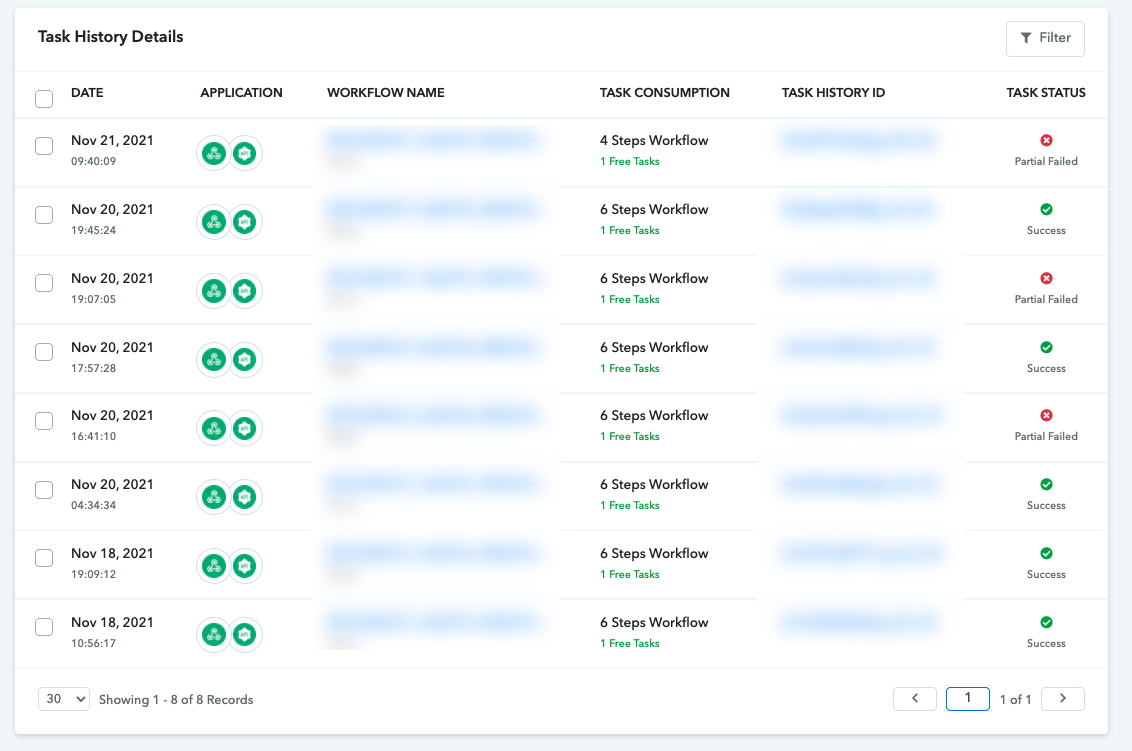Click the APPLICATION column header
The height and width of the screenshot is (751, 1132).
click(241, 92)
